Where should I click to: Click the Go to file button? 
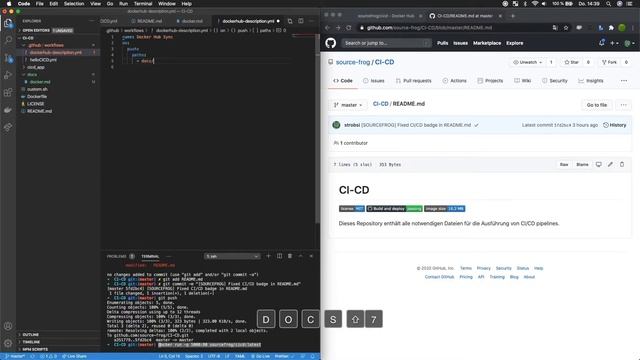[x=597, y=105]
